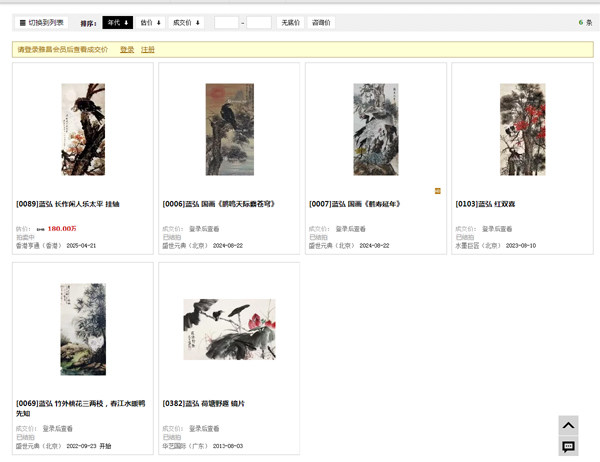Screen dimensions: 600x462
Task: Click 登录后查看 text under lot 0382
Action: click(204, 429)
